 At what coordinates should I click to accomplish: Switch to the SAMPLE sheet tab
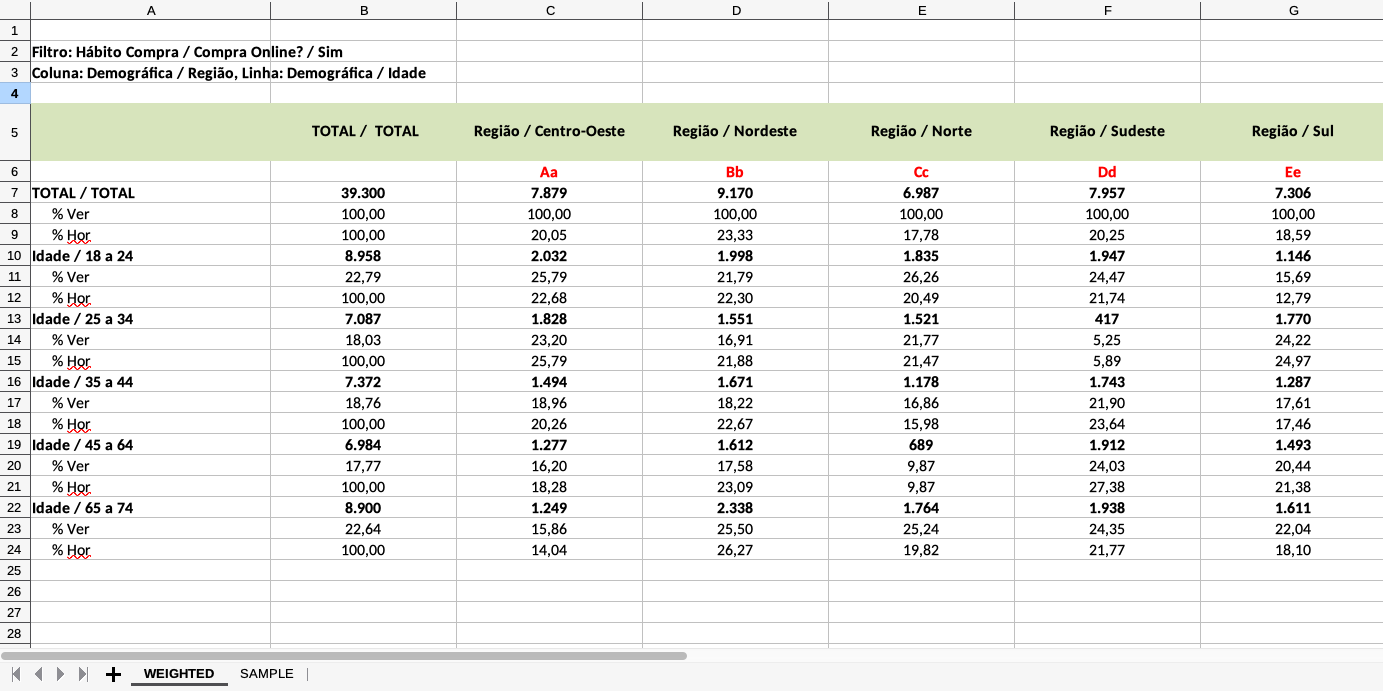[x=267, y=674]
